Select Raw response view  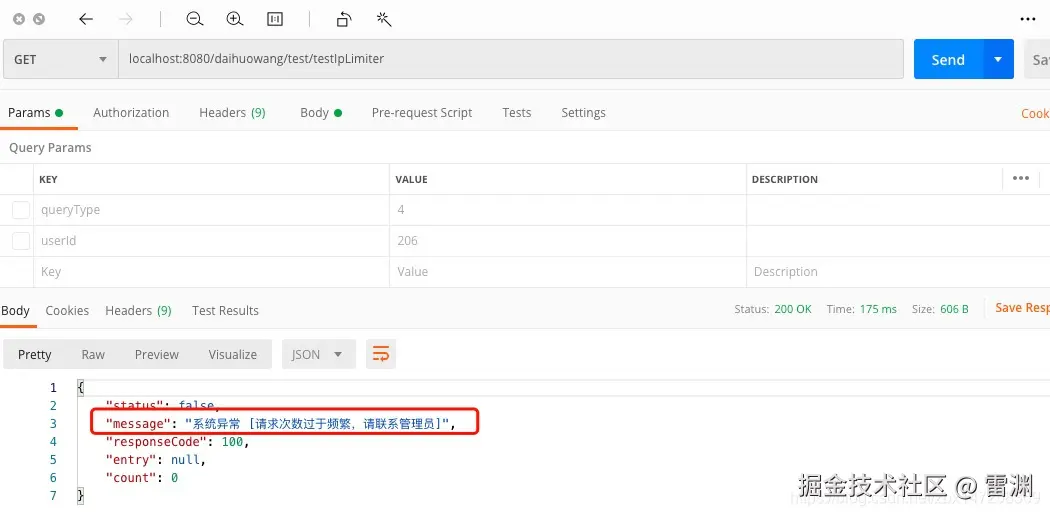[x=93, y=354]
